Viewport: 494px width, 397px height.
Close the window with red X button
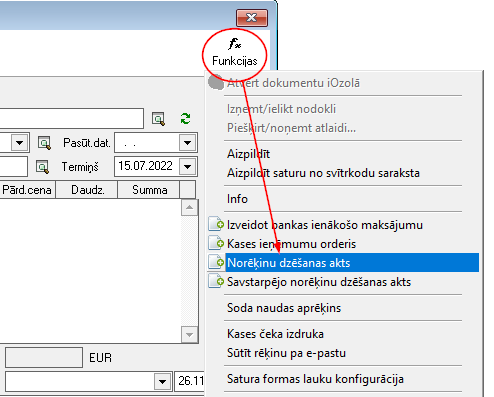tap(252, 17)
